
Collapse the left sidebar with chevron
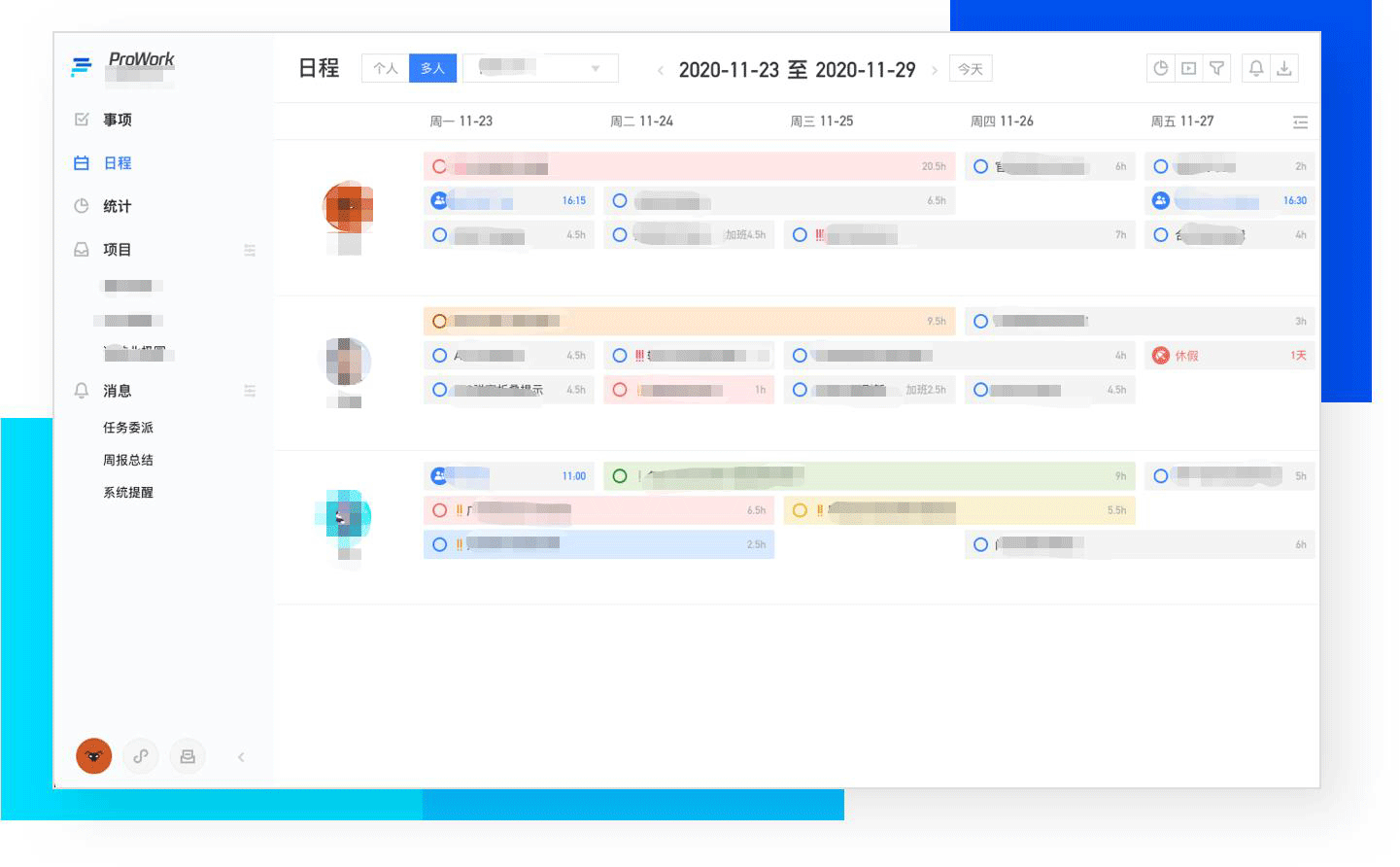click(241, 757)
